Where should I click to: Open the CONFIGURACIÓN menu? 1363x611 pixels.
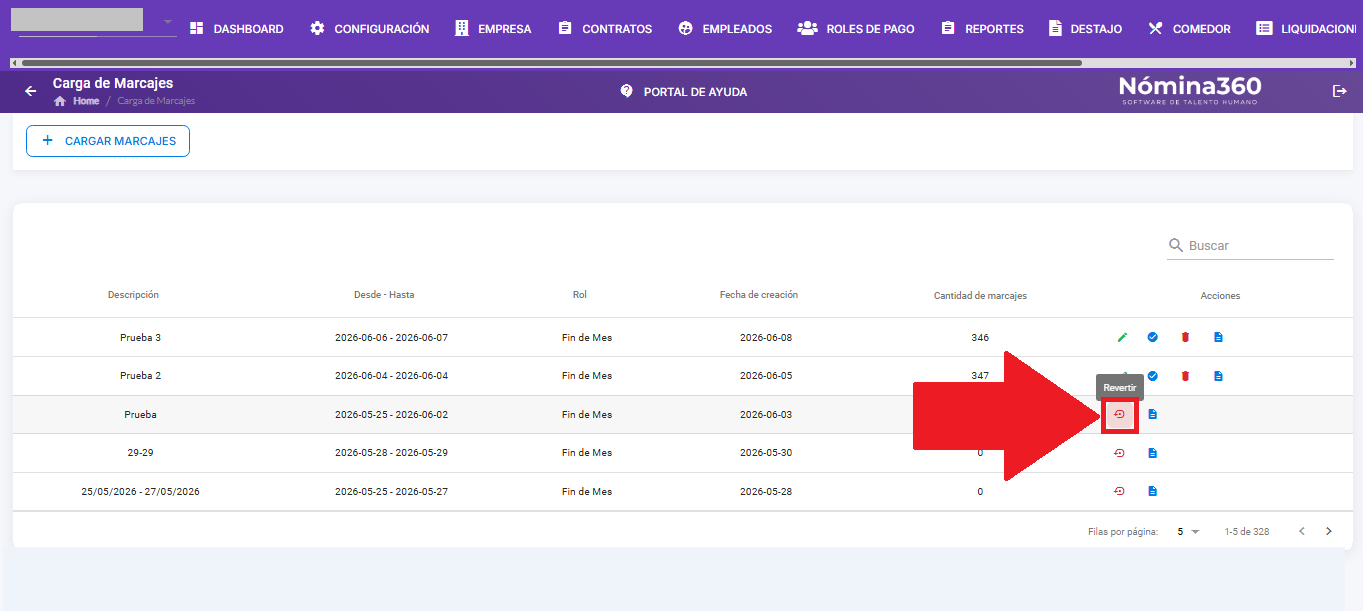click(370, 29)
